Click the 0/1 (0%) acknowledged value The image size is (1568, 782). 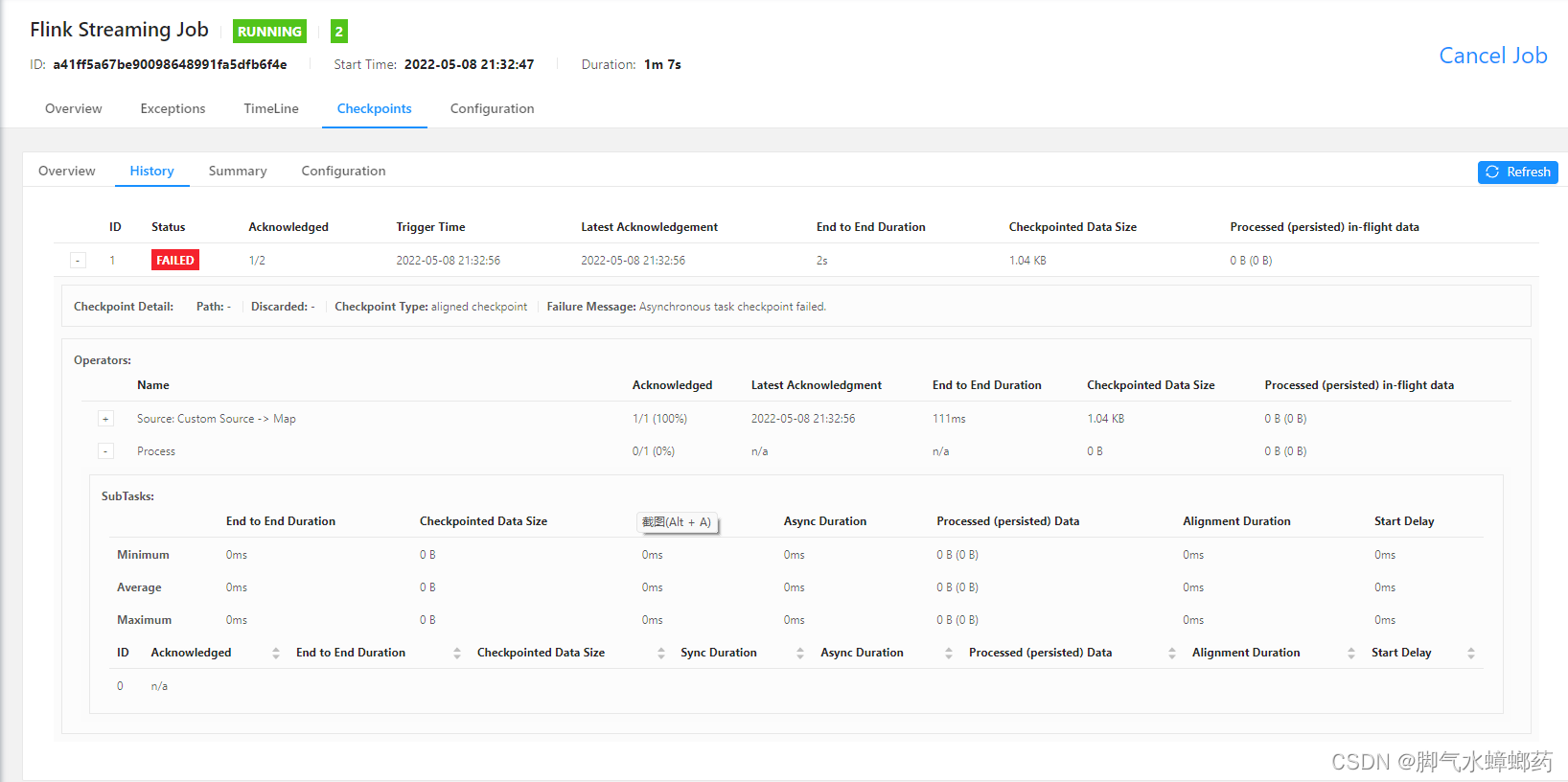(x=654, y=451)
